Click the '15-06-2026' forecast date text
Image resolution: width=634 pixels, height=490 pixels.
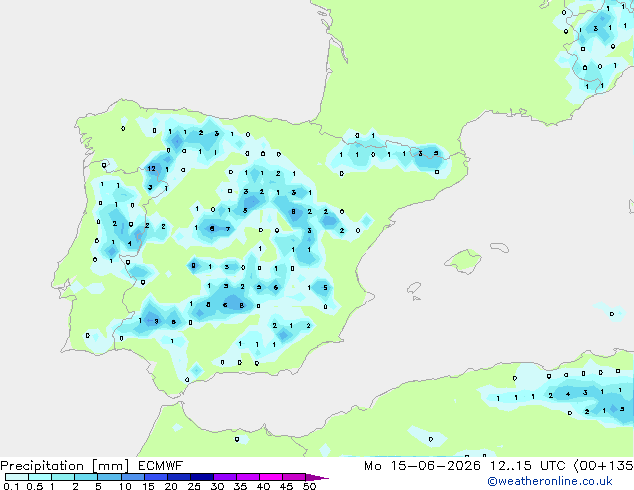click(436, 466)
